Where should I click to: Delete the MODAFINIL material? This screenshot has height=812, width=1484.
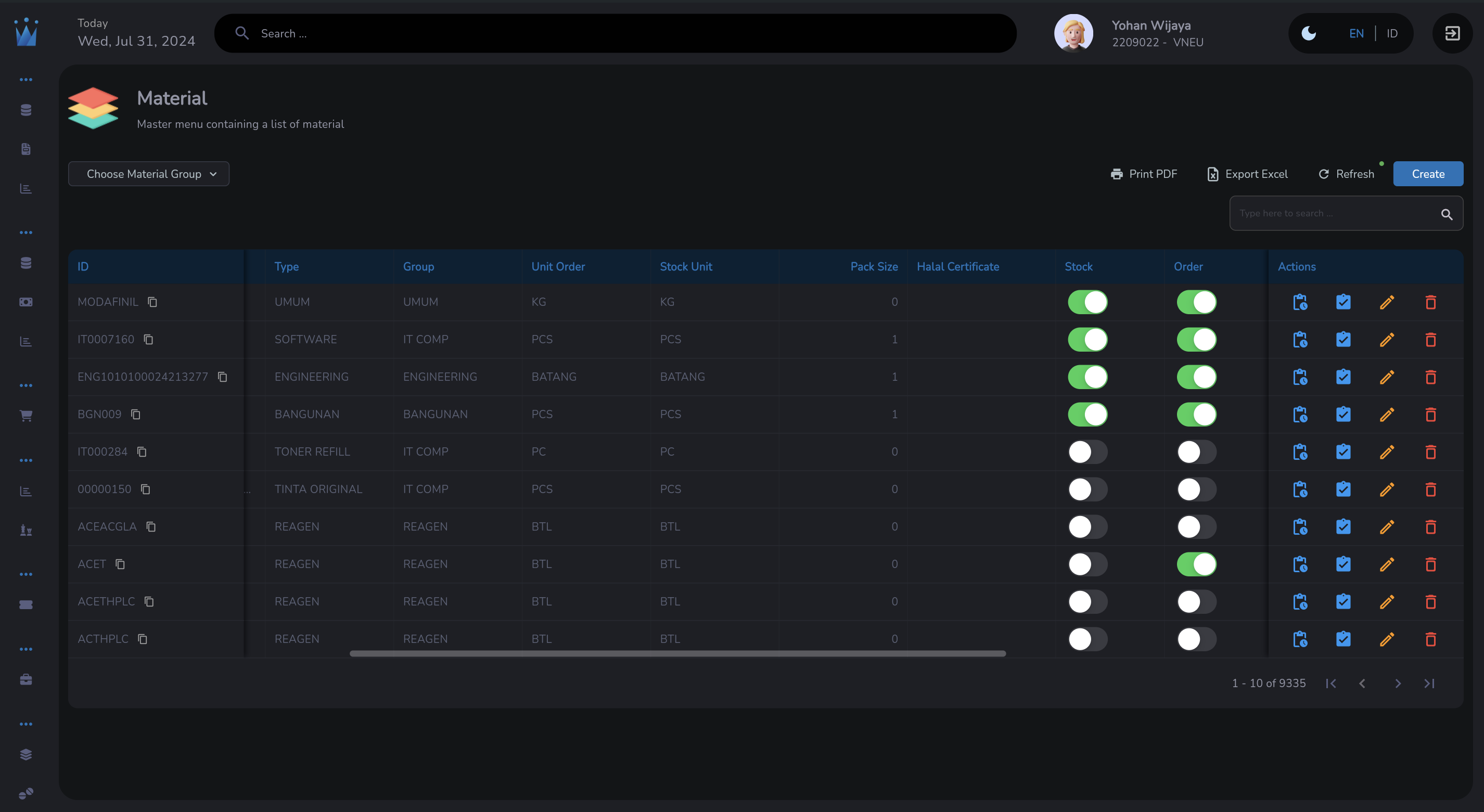(1430, 302)
